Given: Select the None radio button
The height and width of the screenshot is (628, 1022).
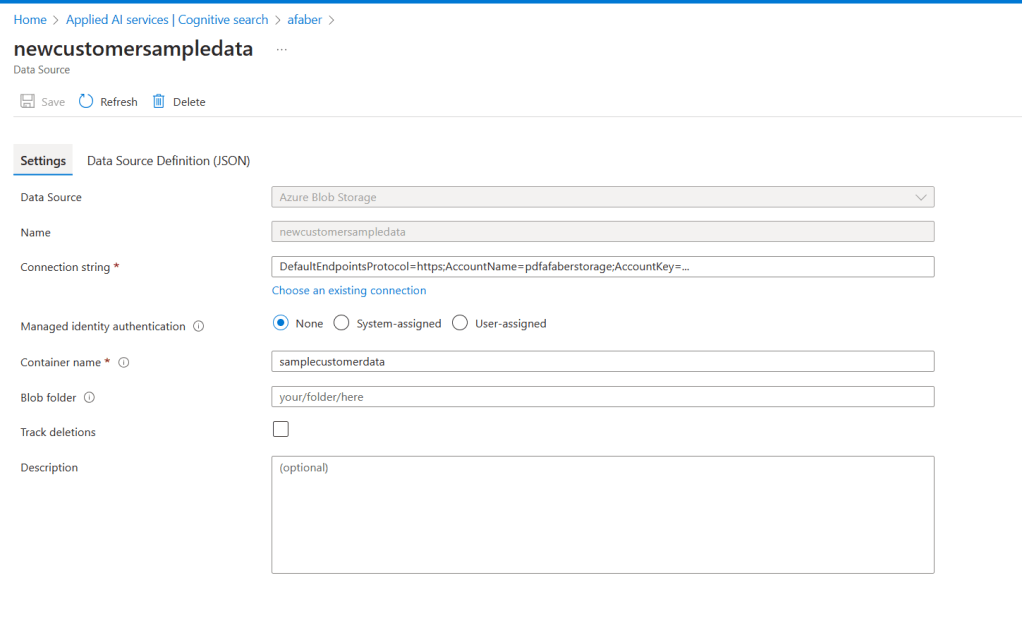Looking at the screenshot, I should coord(281,323).
